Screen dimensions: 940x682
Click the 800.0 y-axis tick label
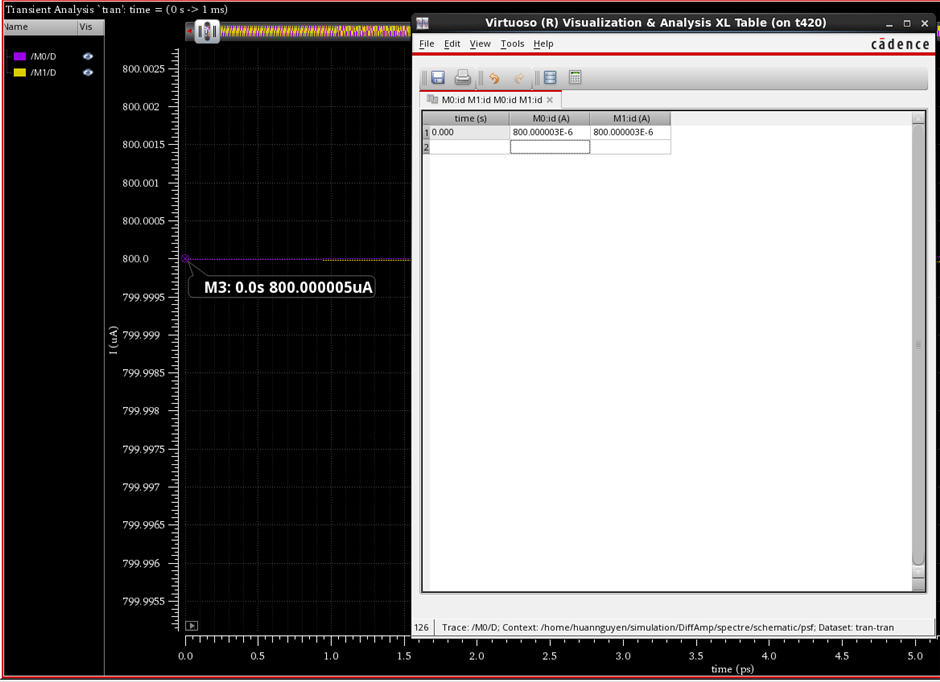tap(135, 259)
